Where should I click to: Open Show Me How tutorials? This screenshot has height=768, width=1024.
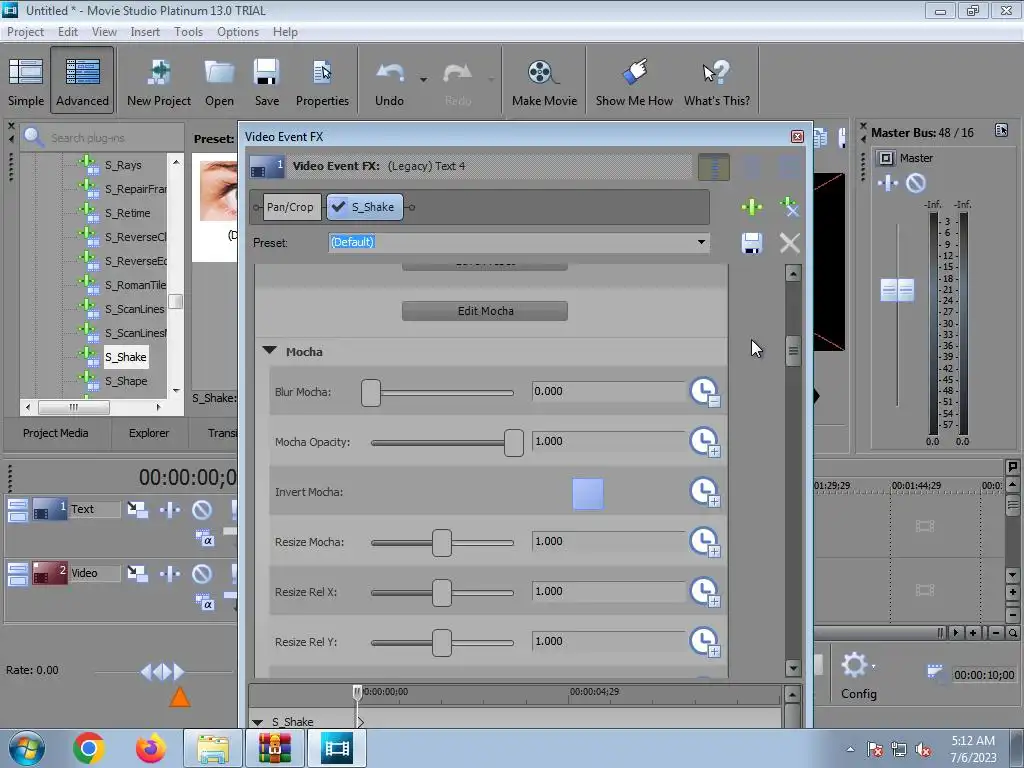point(634,82)
